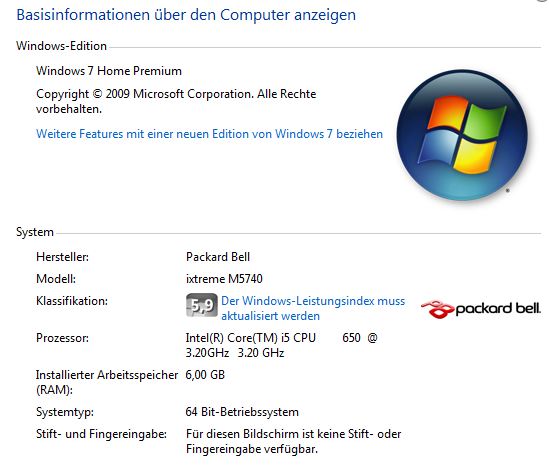Image resolution: width=549 pixels, height=469 pixels.
Task: Click the 'Klassifikation:' label
Action: point(72,301)
